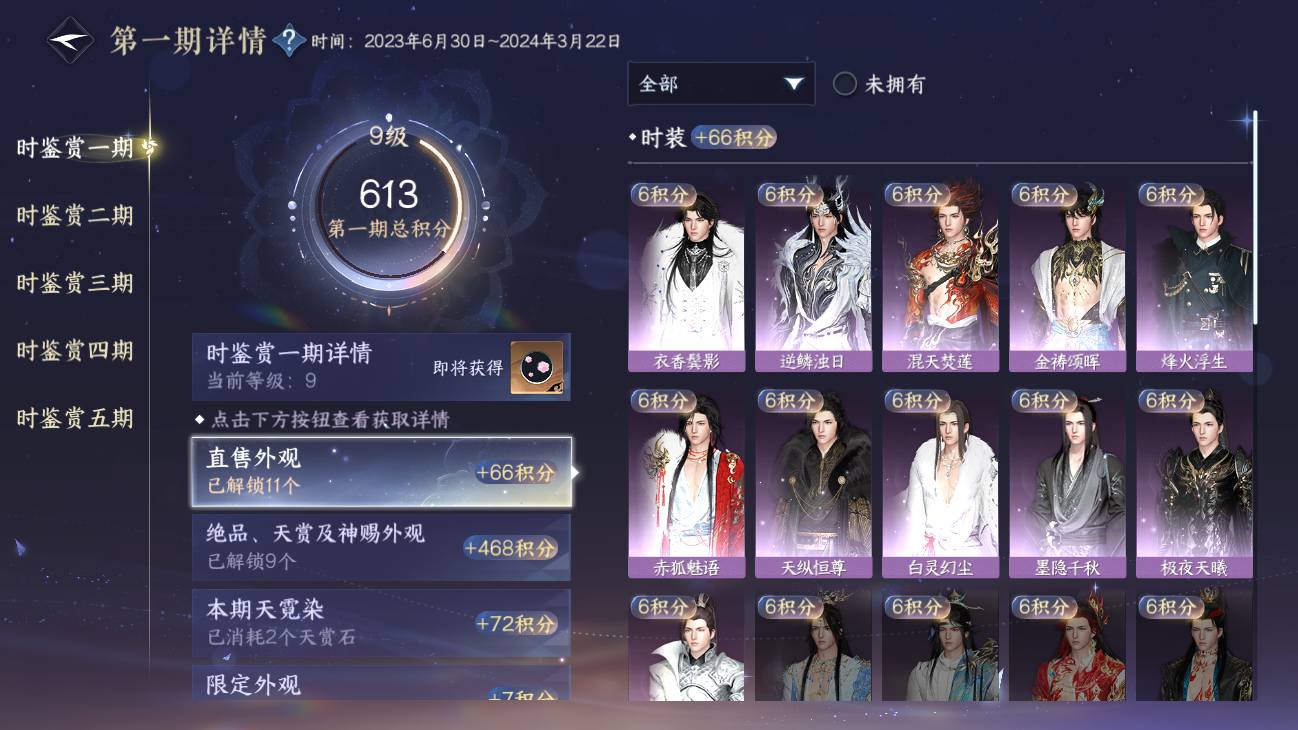
Task: Select the 极夜天曦 outfit card
Action: pyautogui.click(x=1194, y=483)
